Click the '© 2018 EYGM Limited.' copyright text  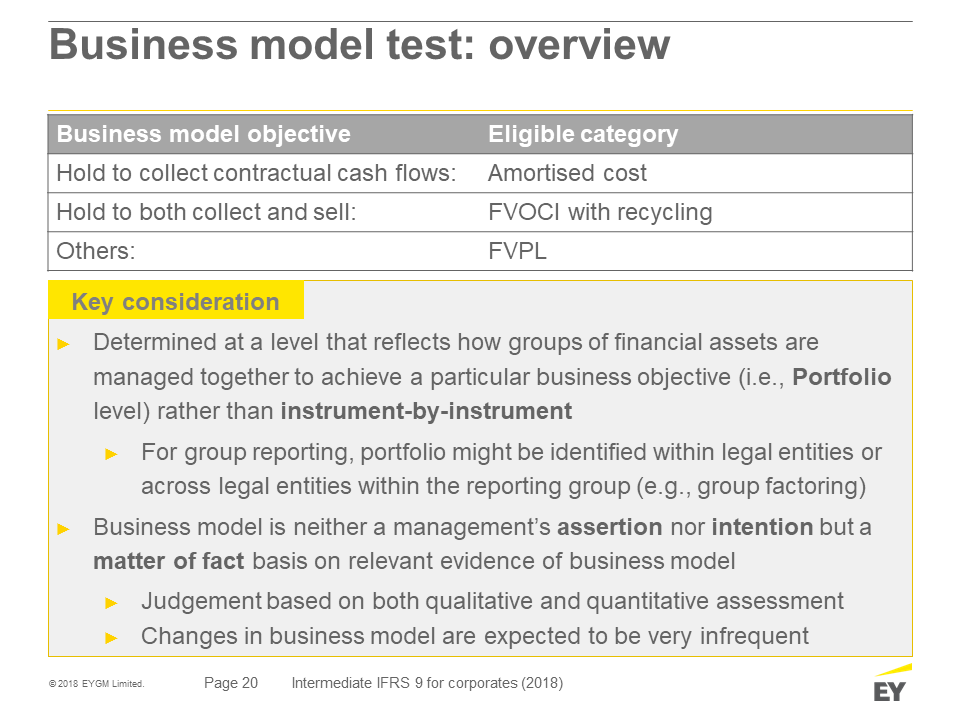[x=97, y=684]
